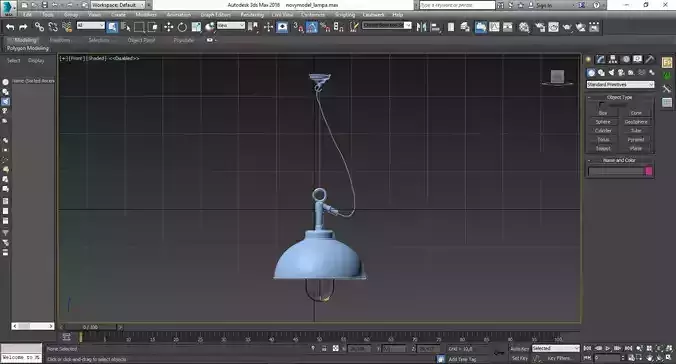
Task: Click the Redo arrow in main toolbar
Action: tap(23, 27)
